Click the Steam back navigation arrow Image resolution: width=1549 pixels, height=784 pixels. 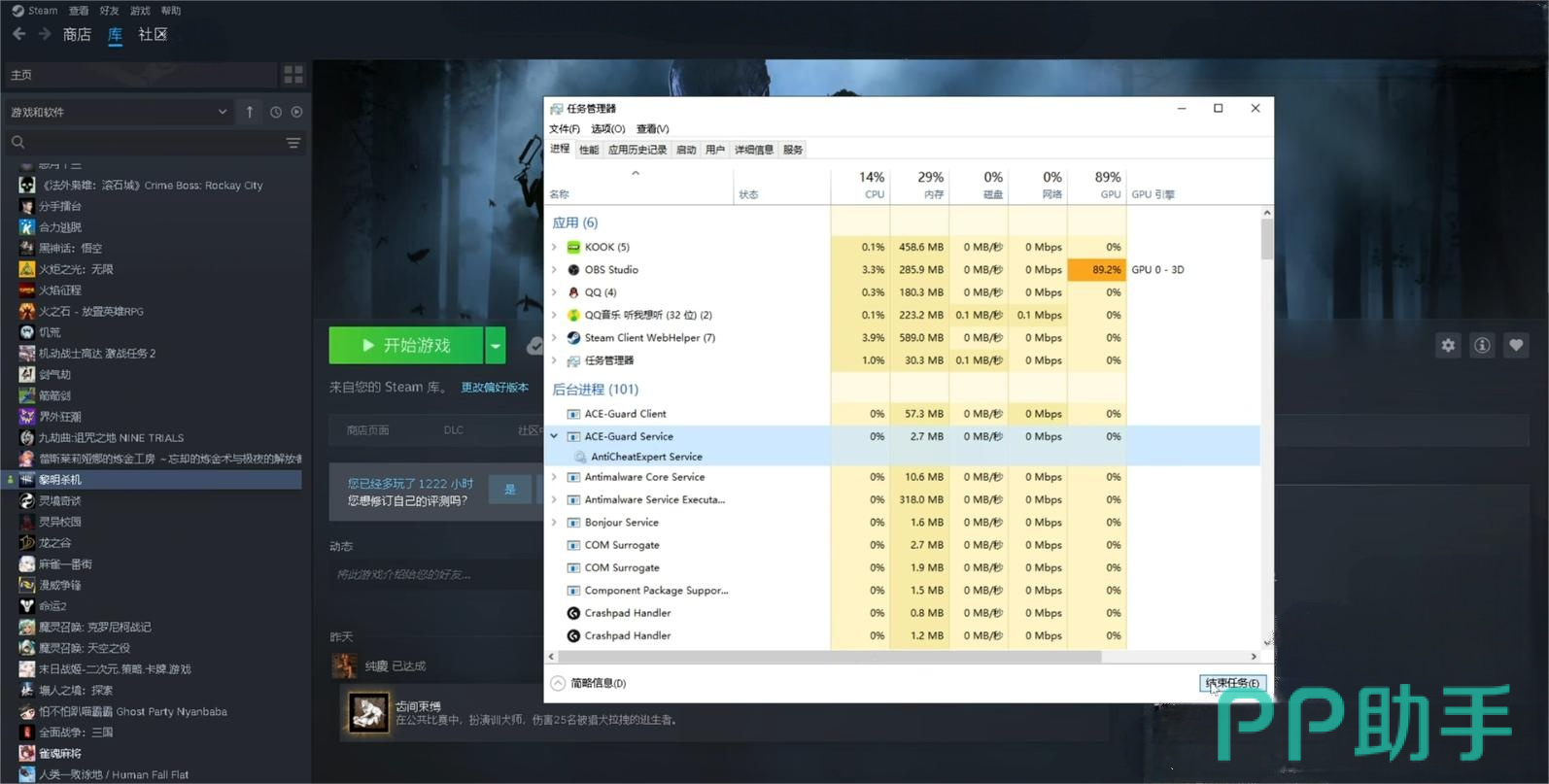click(x=19, y=34)
